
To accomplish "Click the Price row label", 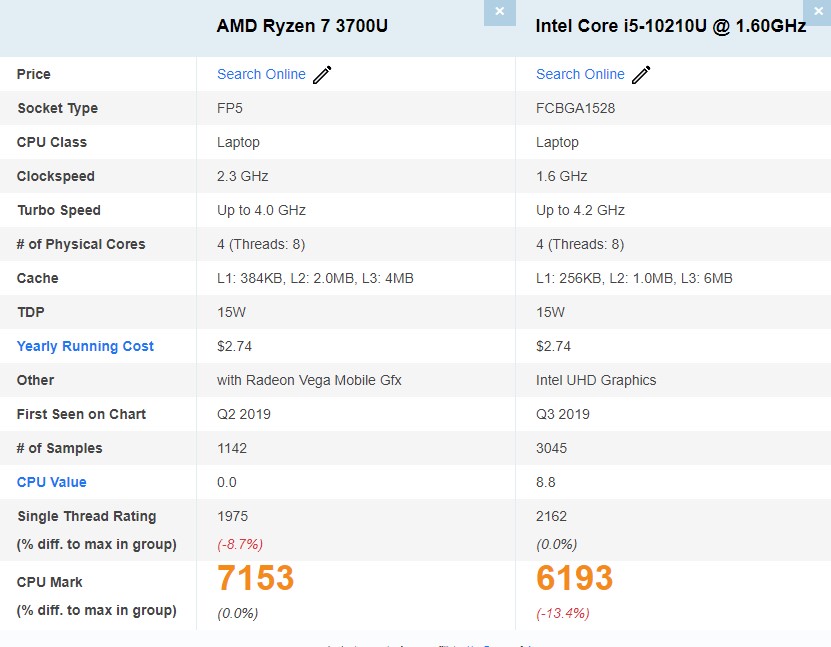I will pos(33,74).
